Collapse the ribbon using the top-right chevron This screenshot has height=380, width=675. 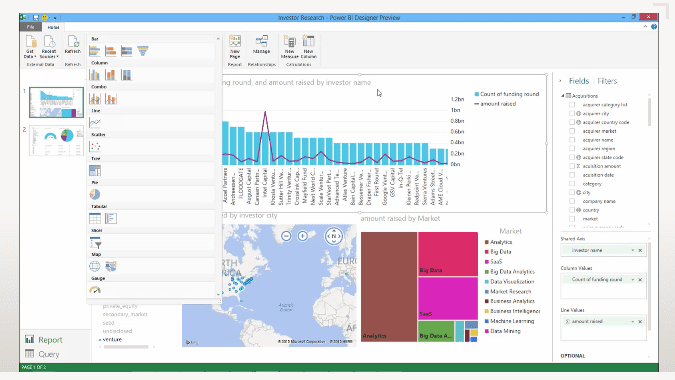point(645,27)
